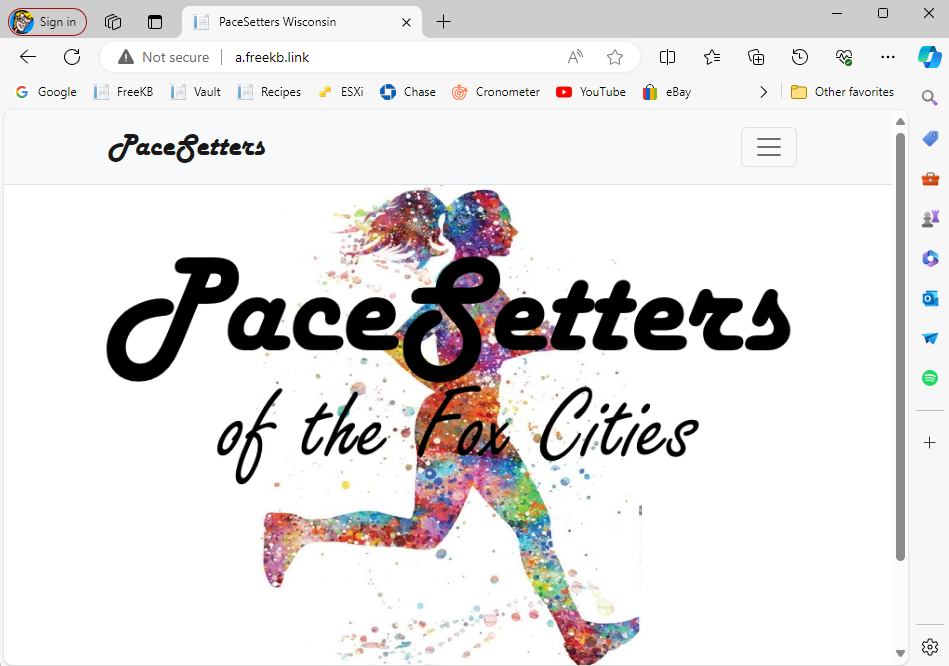
Task: Open the Collections icon
Action: click(x=756, y=57)
